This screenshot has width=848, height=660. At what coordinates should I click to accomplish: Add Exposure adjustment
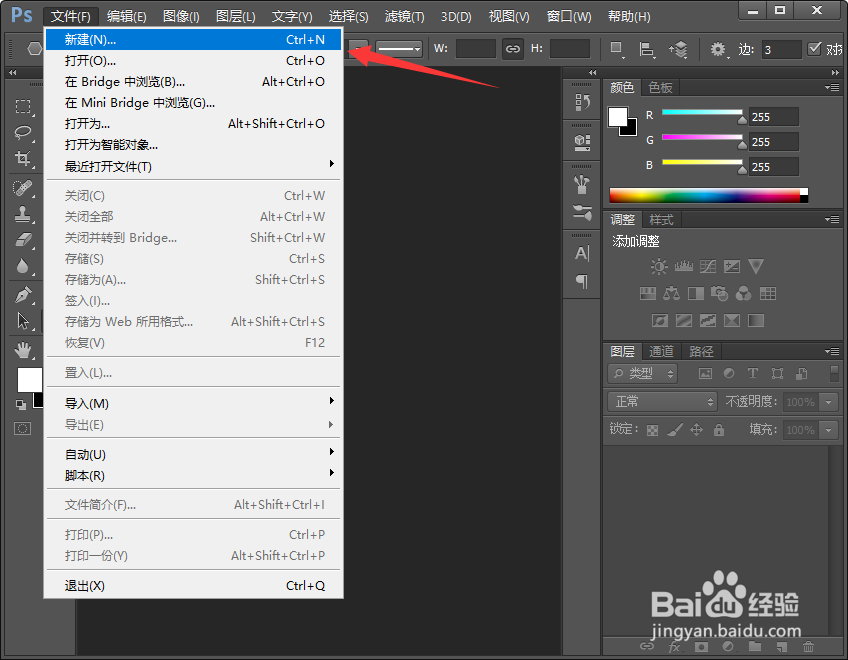(732, 266)
